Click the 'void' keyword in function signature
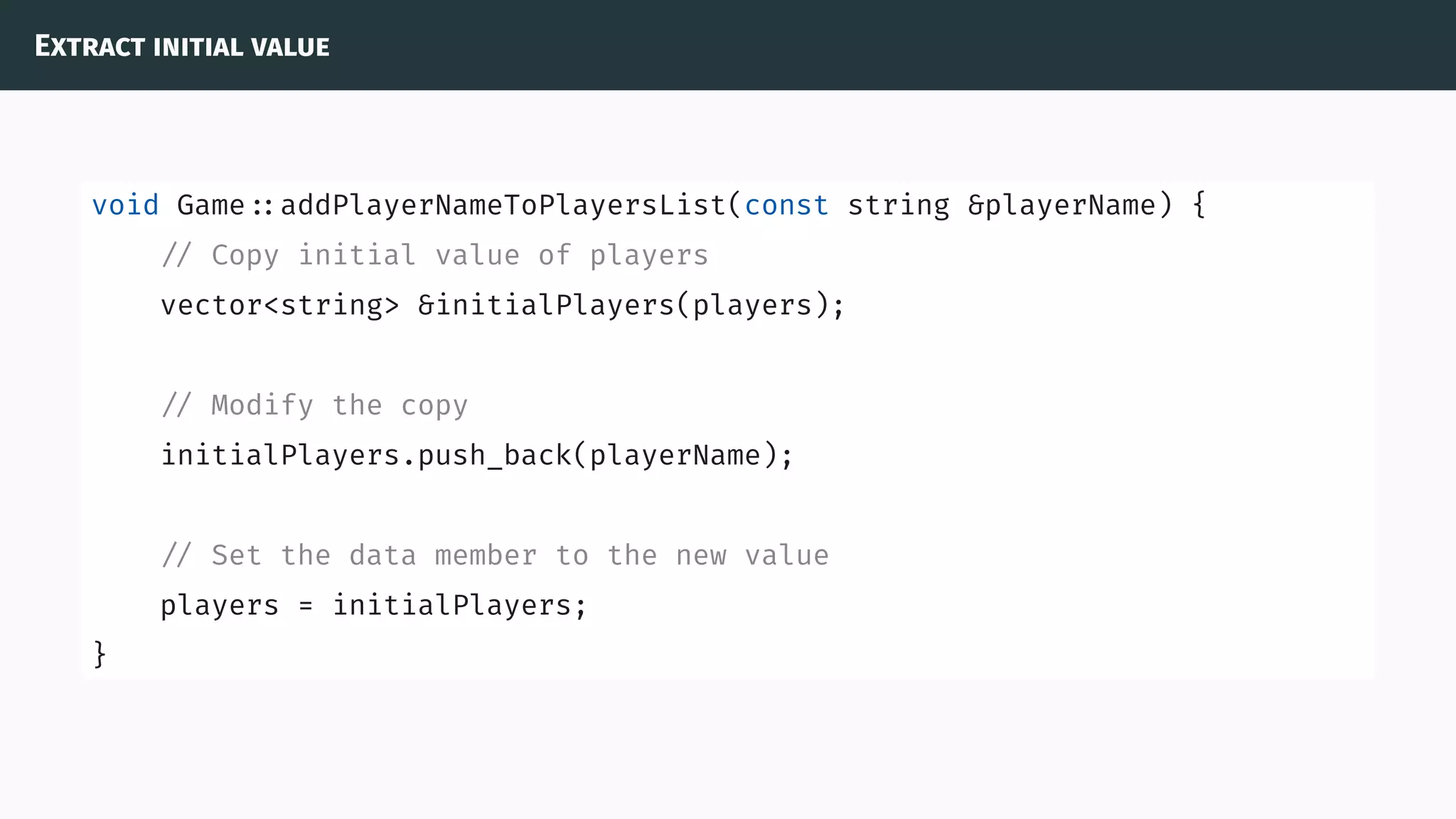 click(x=125, y=205)
